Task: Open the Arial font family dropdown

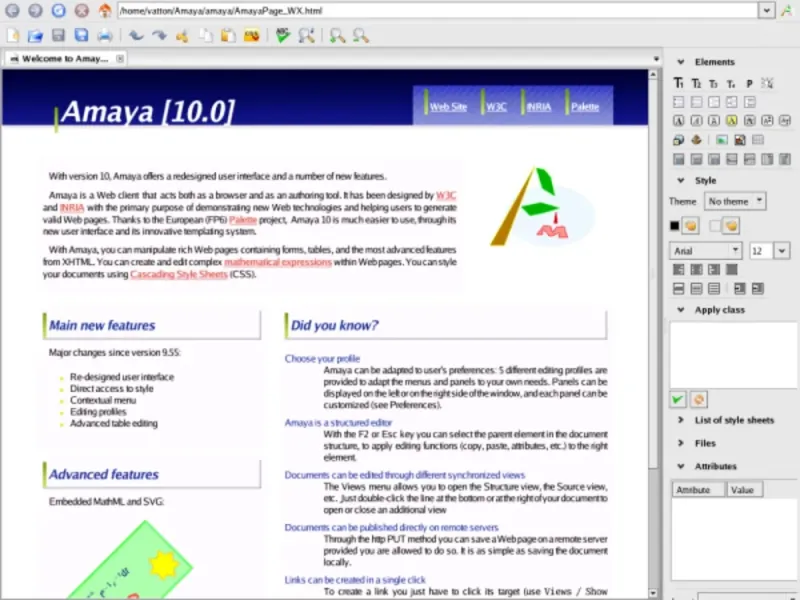Action: (706, 251)
